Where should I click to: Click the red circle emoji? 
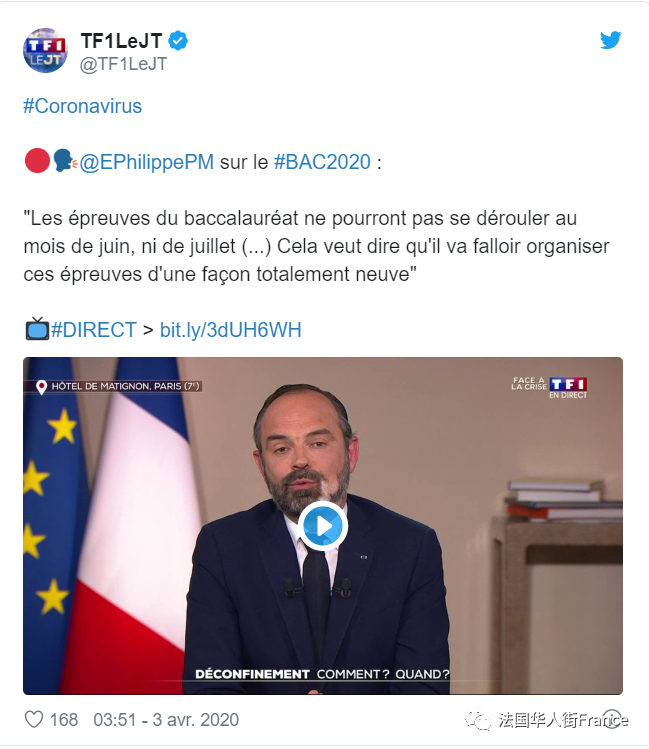[x=37, y=160]
